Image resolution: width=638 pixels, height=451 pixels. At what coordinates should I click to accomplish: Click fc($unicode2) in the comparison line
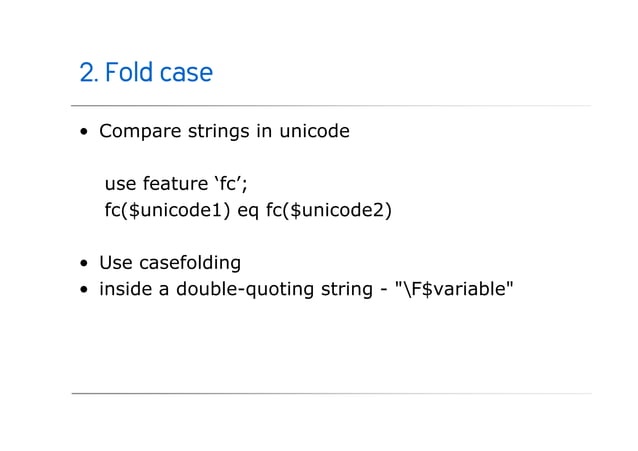pyautogui.click(x=329, y=210)
